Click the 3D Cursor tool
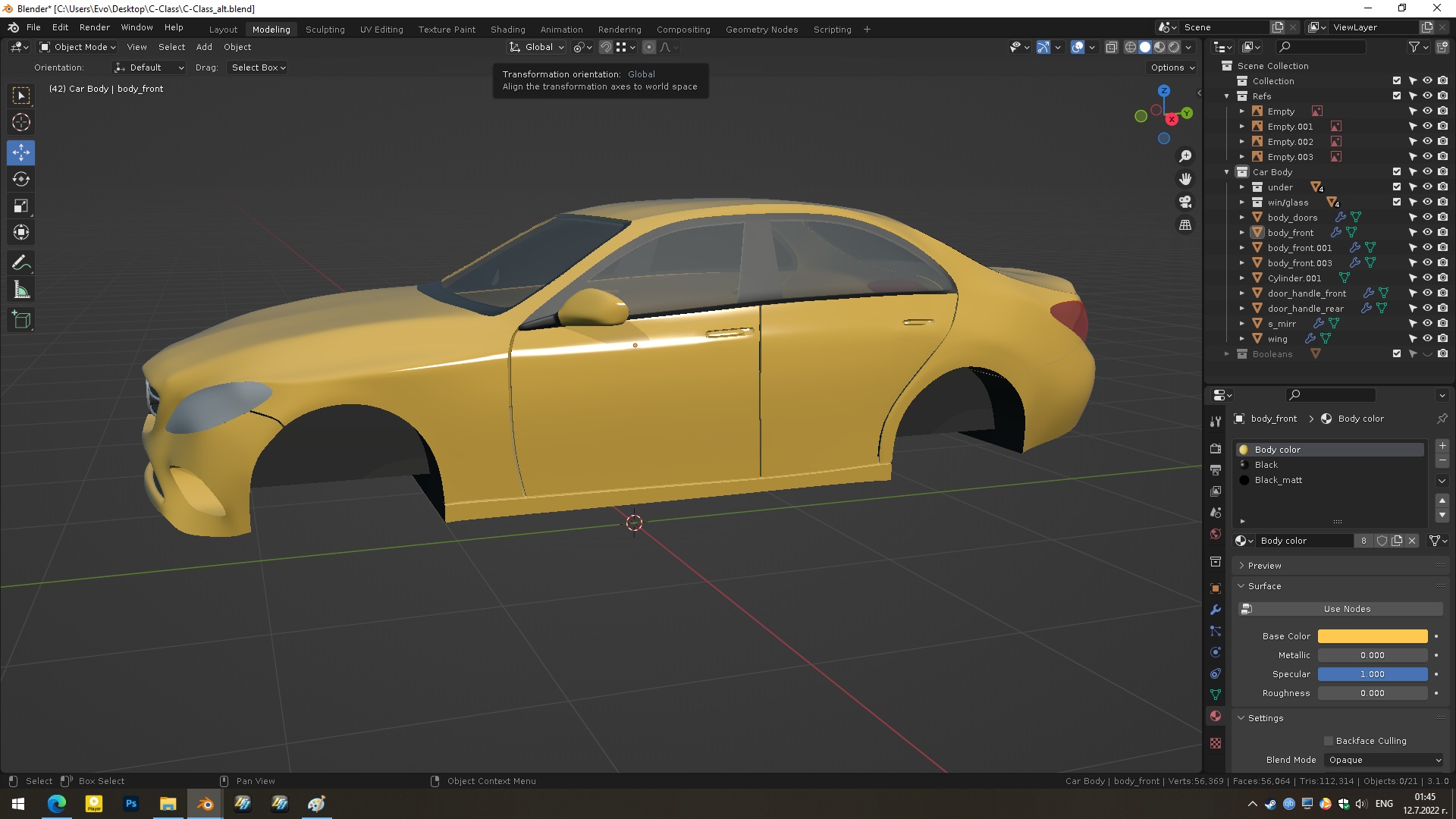The width and height of the screenshot is (1456, 819). 21,122
